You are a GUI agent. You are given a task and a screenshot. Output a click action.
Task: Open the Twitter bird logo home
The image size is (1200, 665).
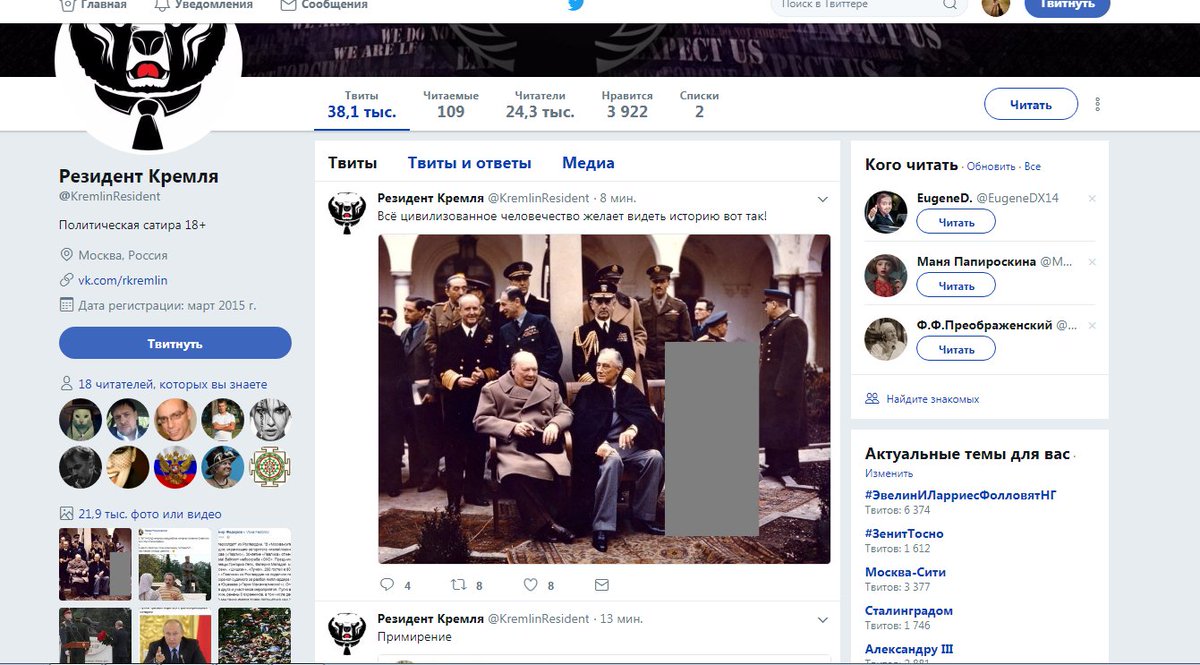(576, 5)
